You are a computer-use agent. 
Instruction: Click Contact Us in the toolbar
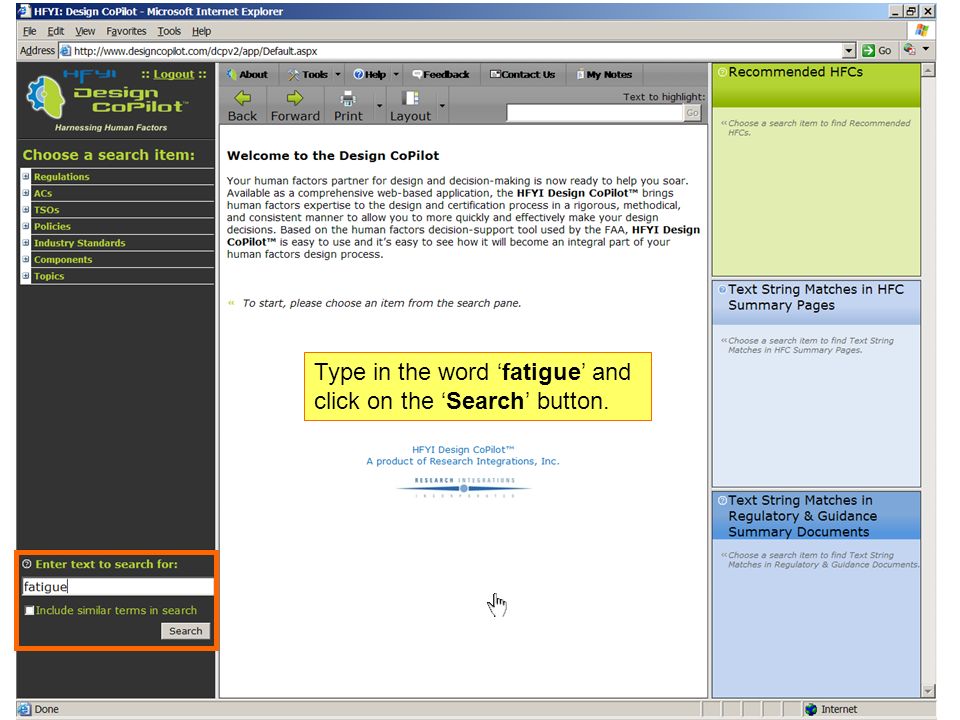pyautogui.click(x=522, y=74)
